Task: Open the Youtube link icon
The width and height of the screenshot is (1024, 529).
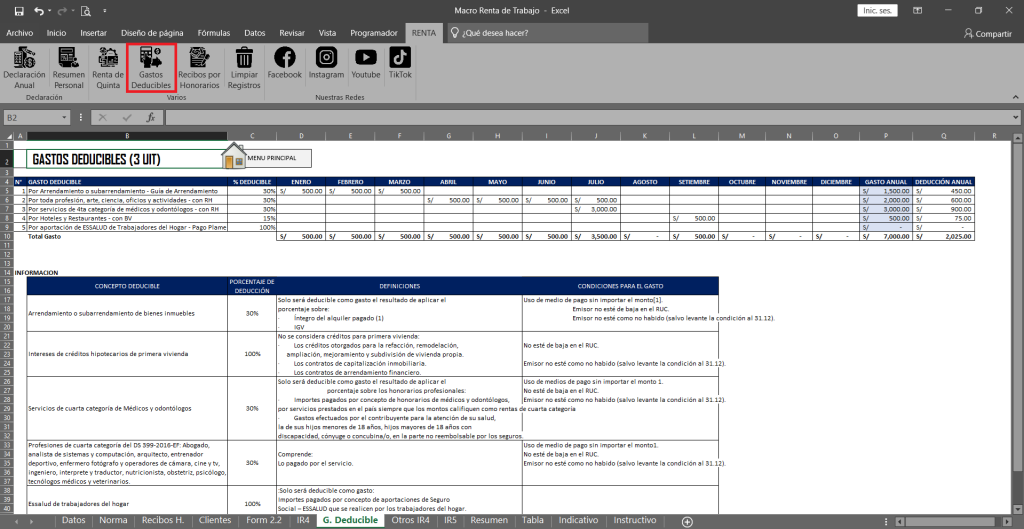Action: coord(366,57)
